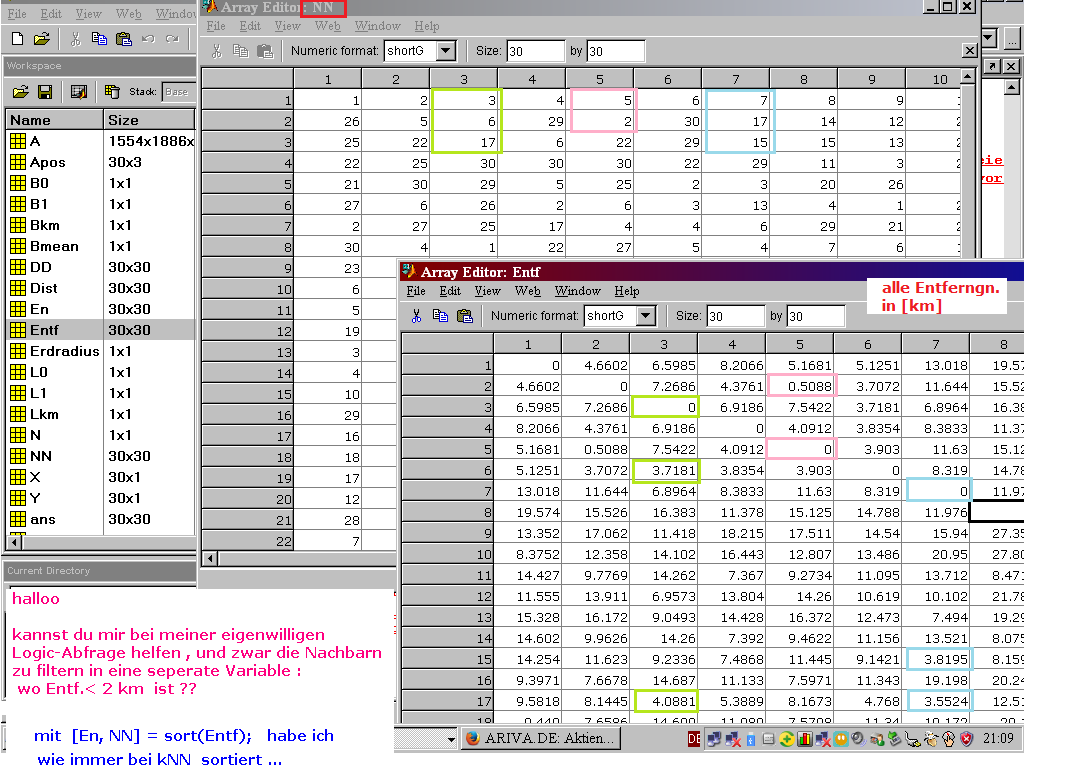Viewport: 1066px width, 768px height.
Task: Expand the Stack dropdown in Workspace
Action: click(177, 92)
